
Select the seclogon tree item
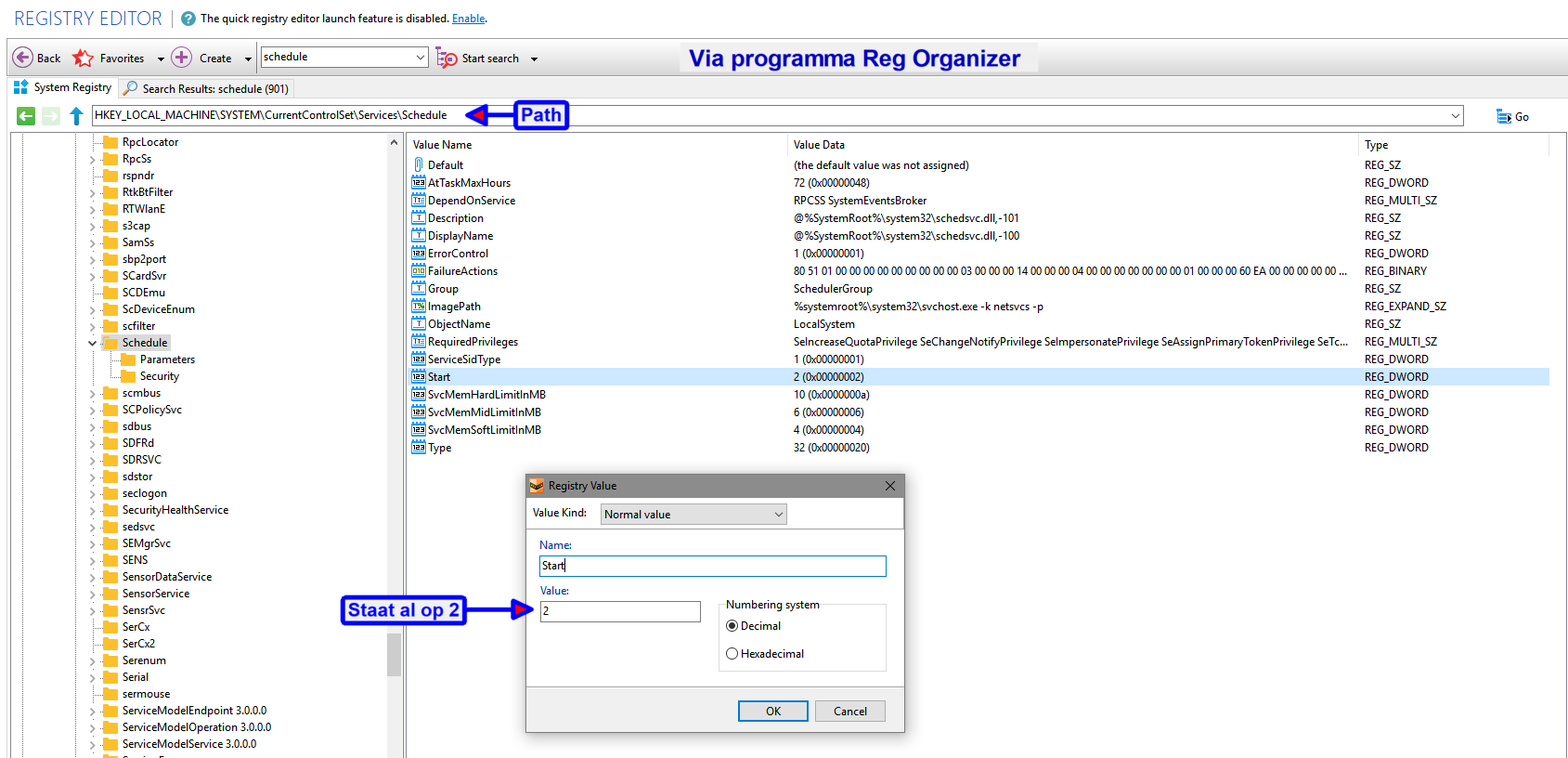tap(144, 493)
